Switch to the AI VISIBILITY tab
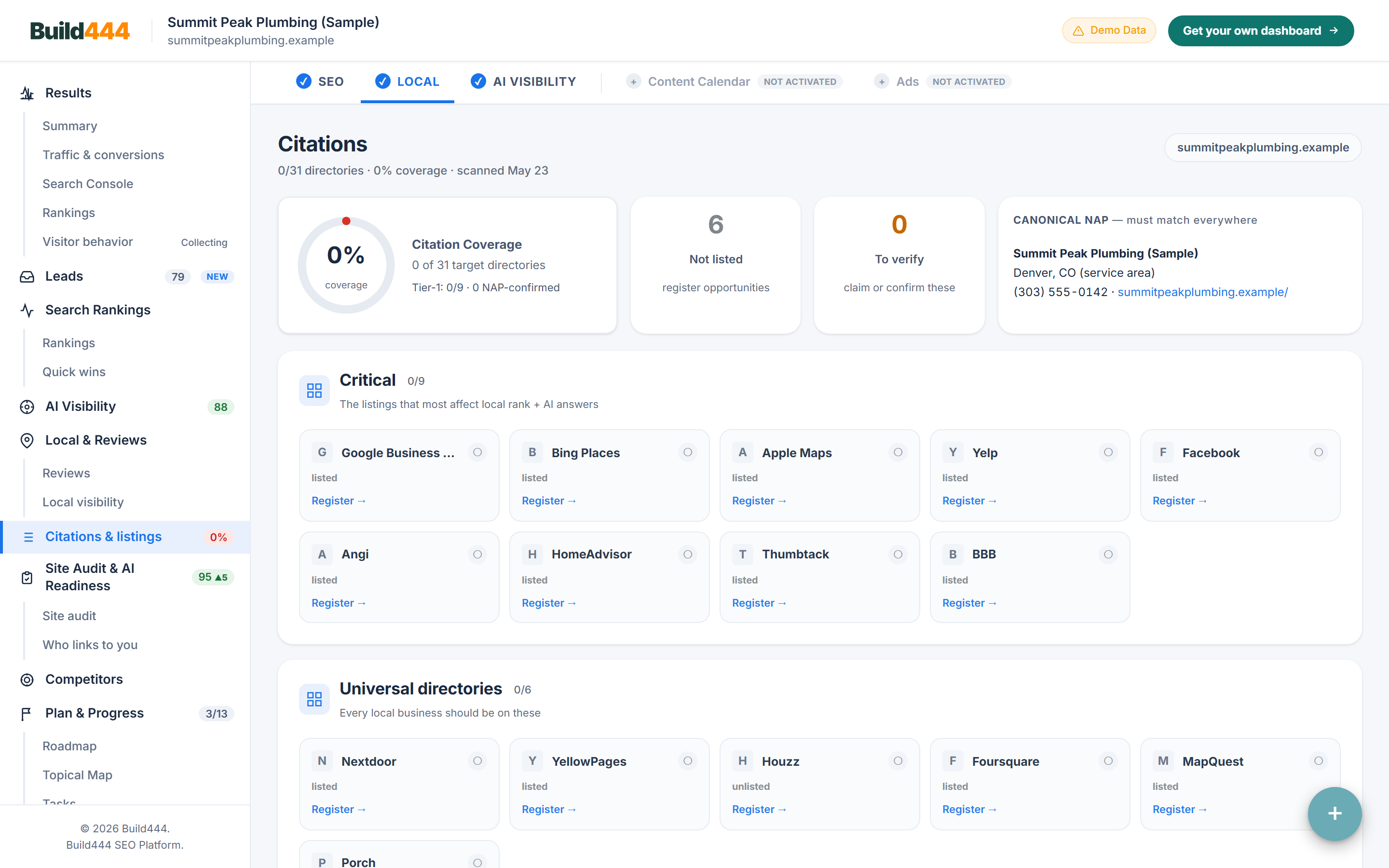 pos(523,82)
